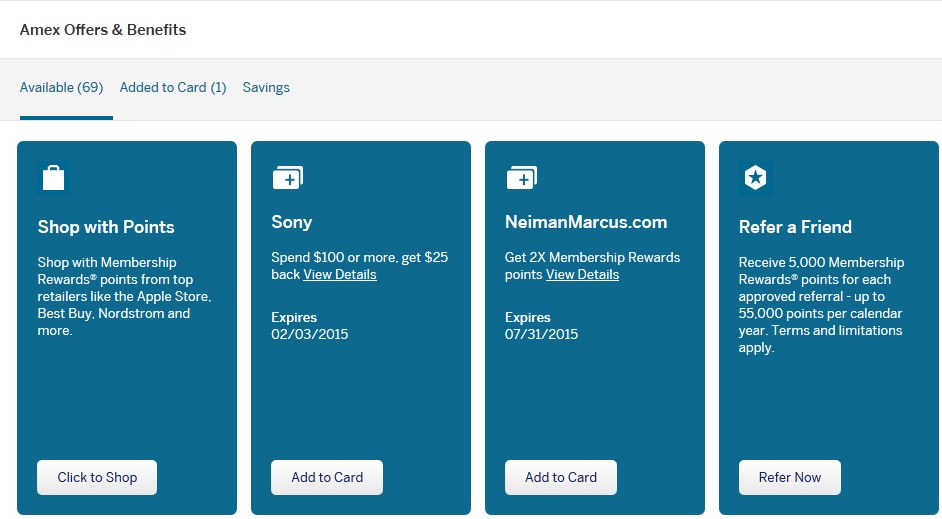
Task: Click the Amex Offers & Benefits header
Action: pyautogui.click(x=103, y=30)
